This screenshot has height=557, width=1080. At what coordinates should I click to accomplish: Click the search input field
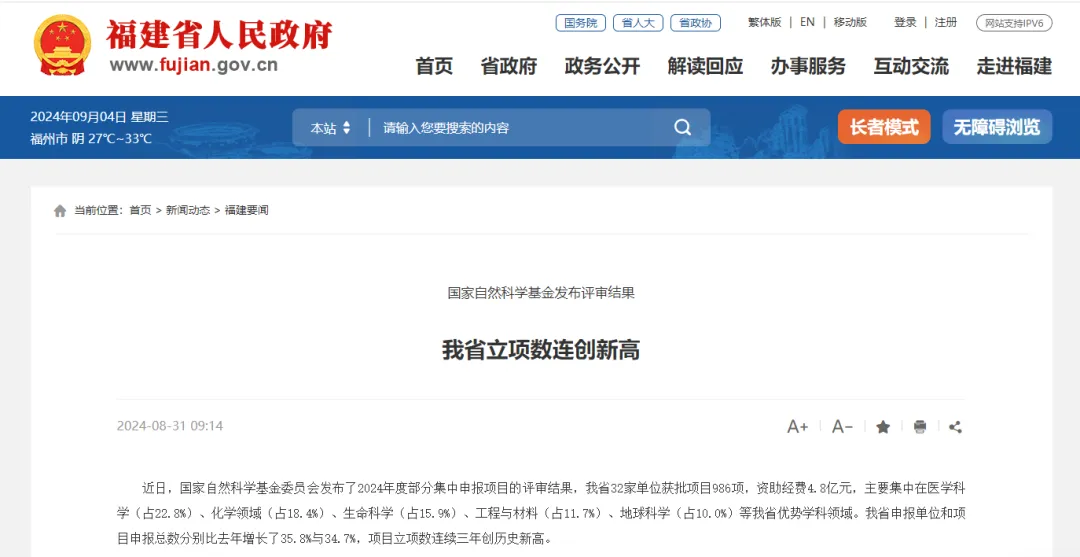click(x=523, y=128)
